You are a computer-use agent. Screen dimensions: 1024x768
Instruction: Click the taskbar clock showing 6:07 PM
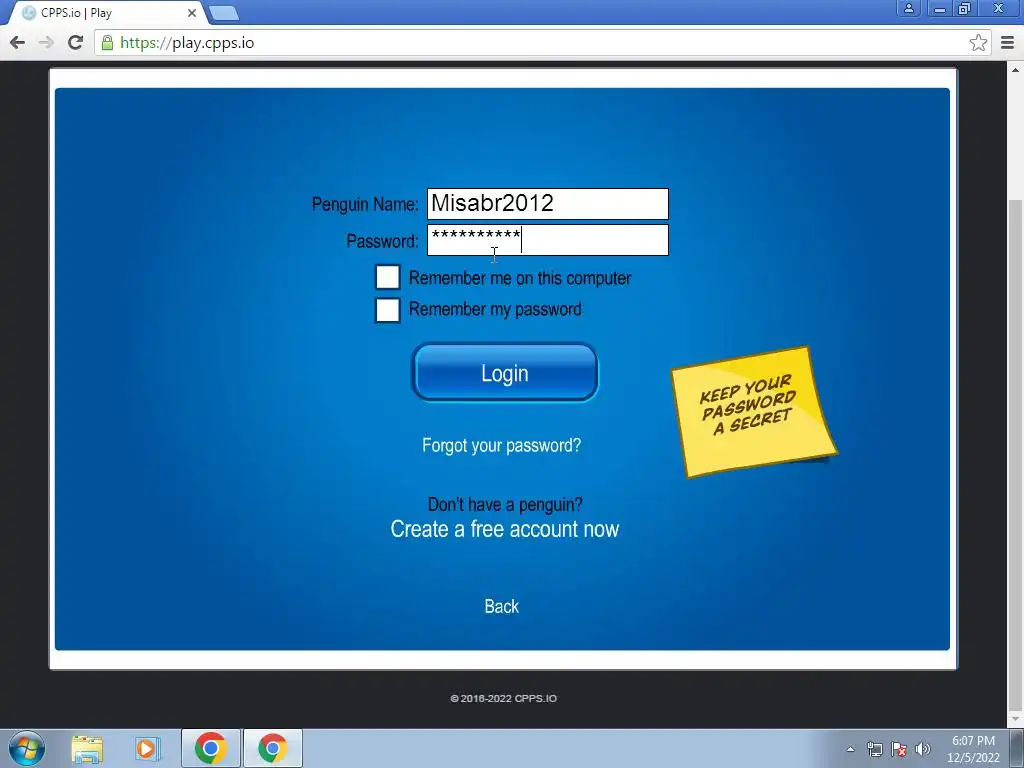pyautogui.click(x=973, y=749)
